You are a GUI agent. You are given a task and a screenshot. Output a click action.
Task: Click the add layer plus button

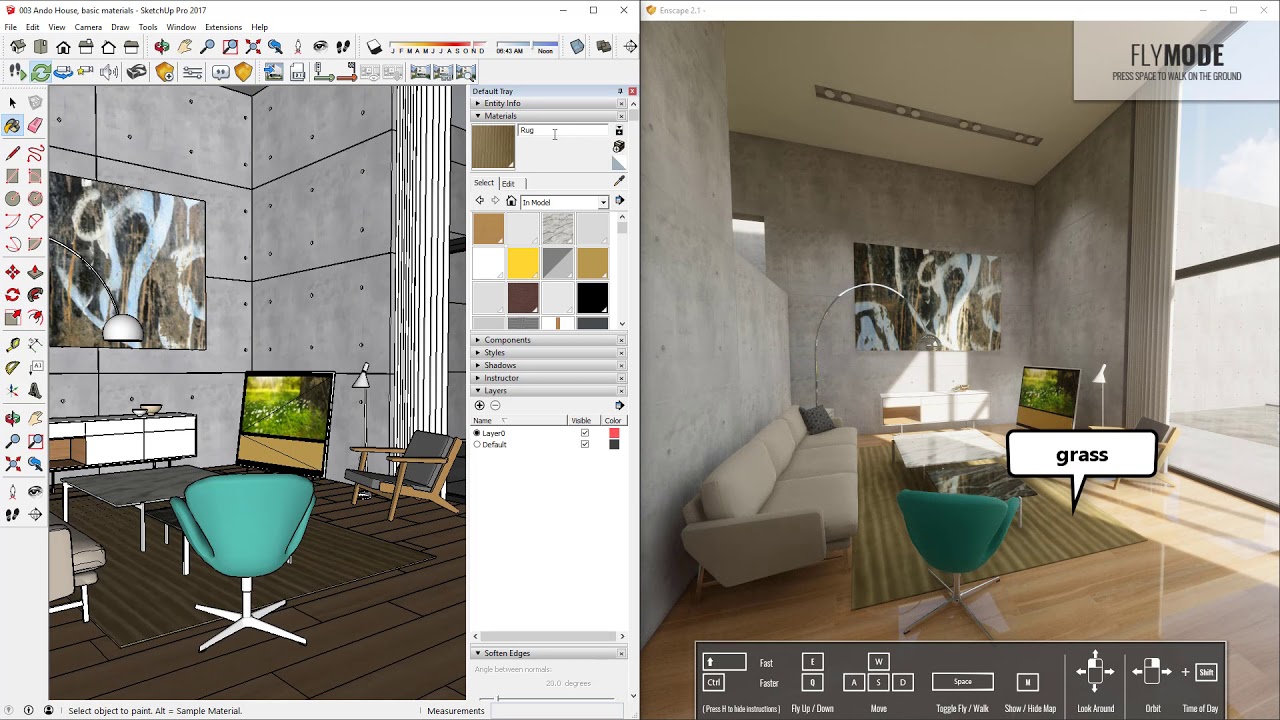[x=480, y=406]
